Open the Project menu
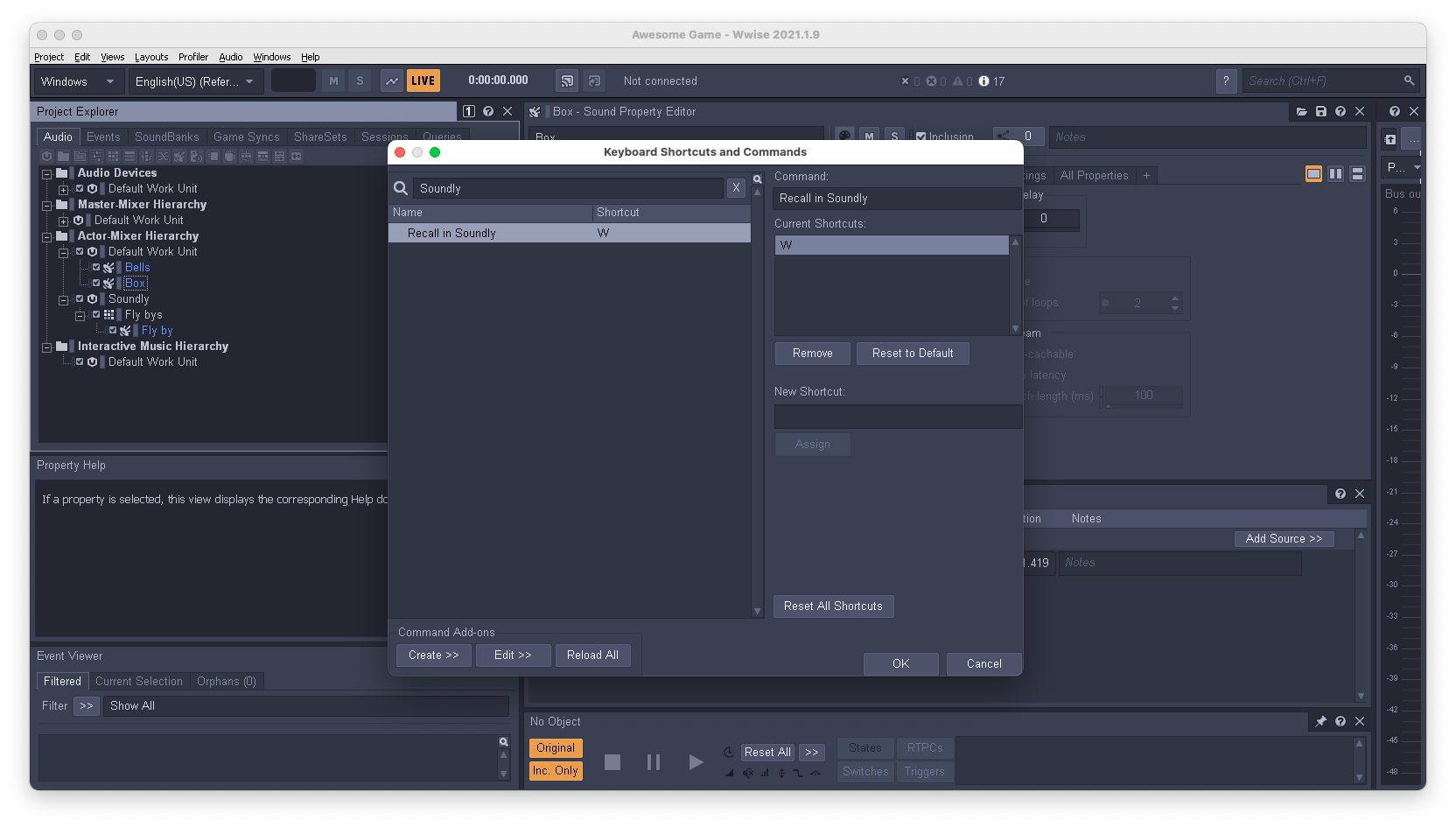 49,57
